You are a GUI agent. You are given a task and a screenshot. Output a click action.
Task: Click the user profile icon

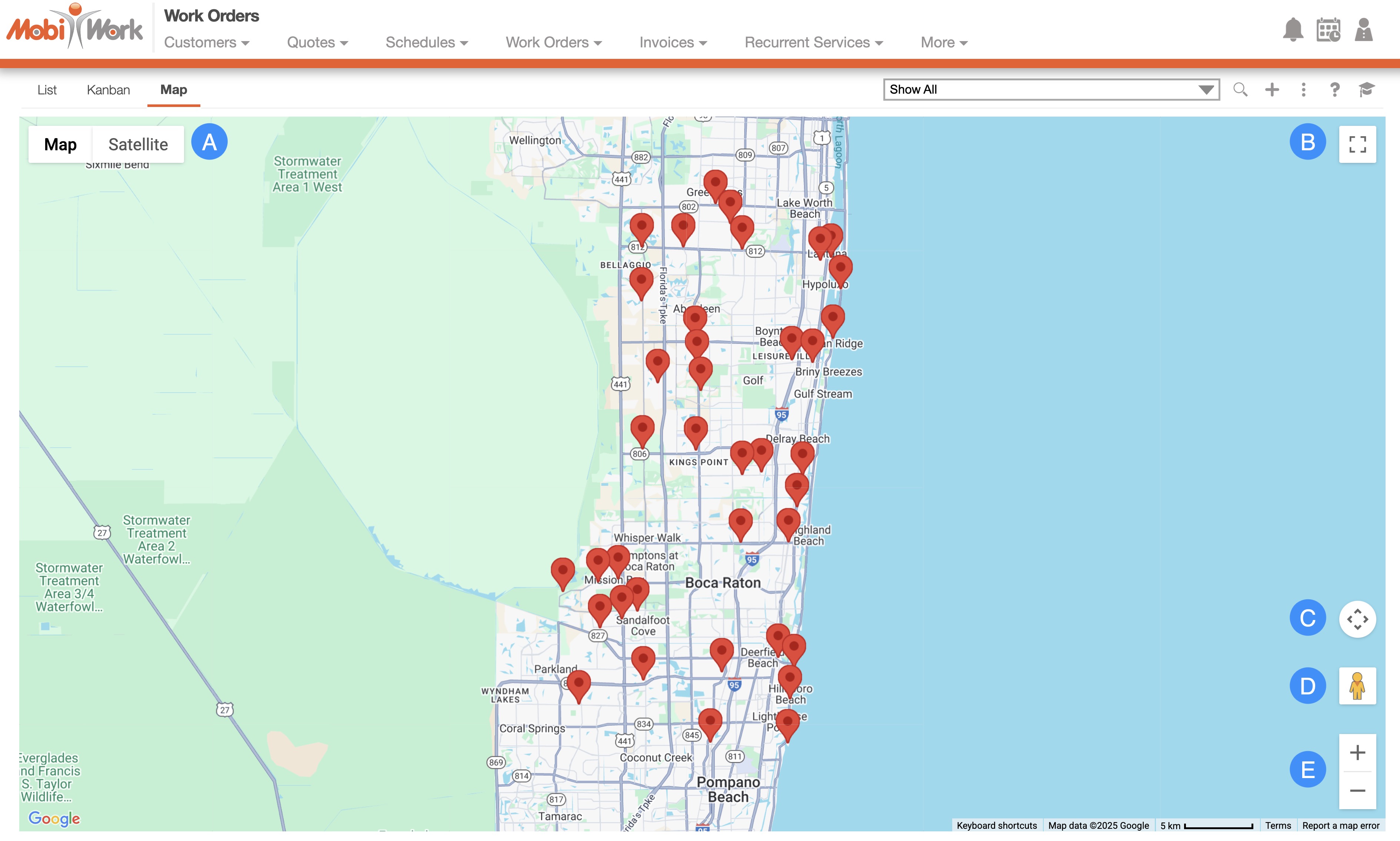coord(1364,30)
